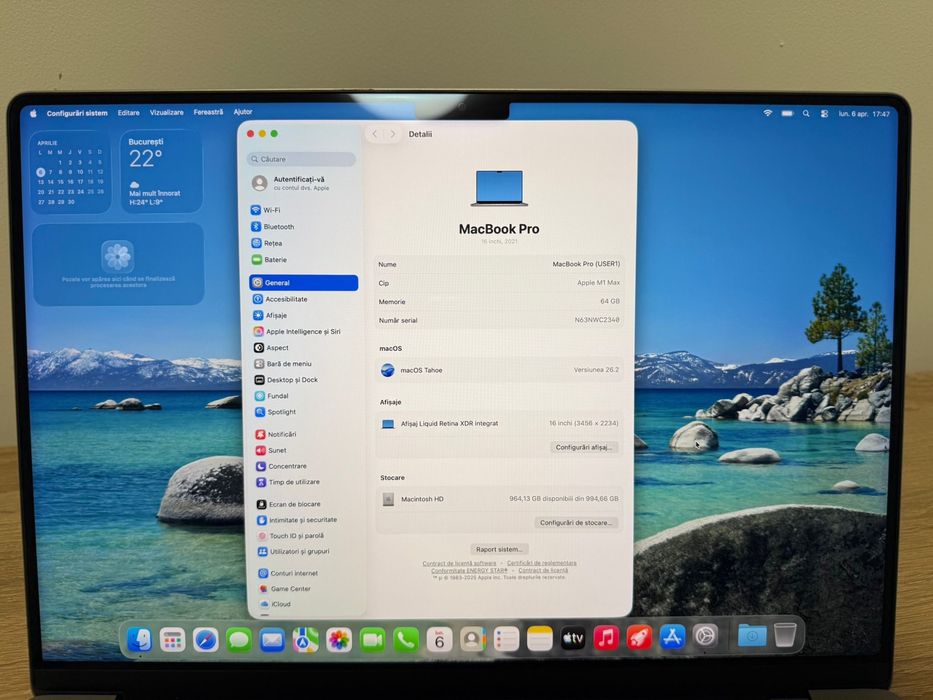Open App Store from the Dock

point(672,638)
